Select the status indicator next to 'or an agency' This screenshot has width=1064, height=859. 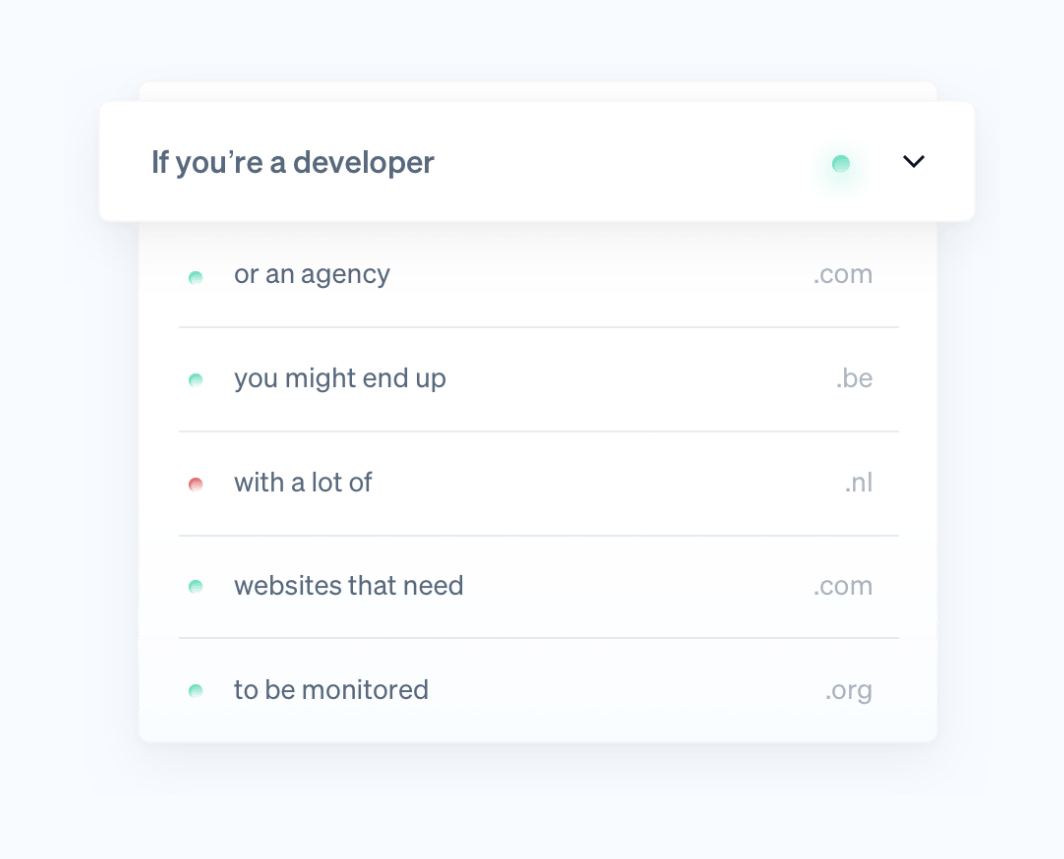pyautogui.click(x=196, y=275)
